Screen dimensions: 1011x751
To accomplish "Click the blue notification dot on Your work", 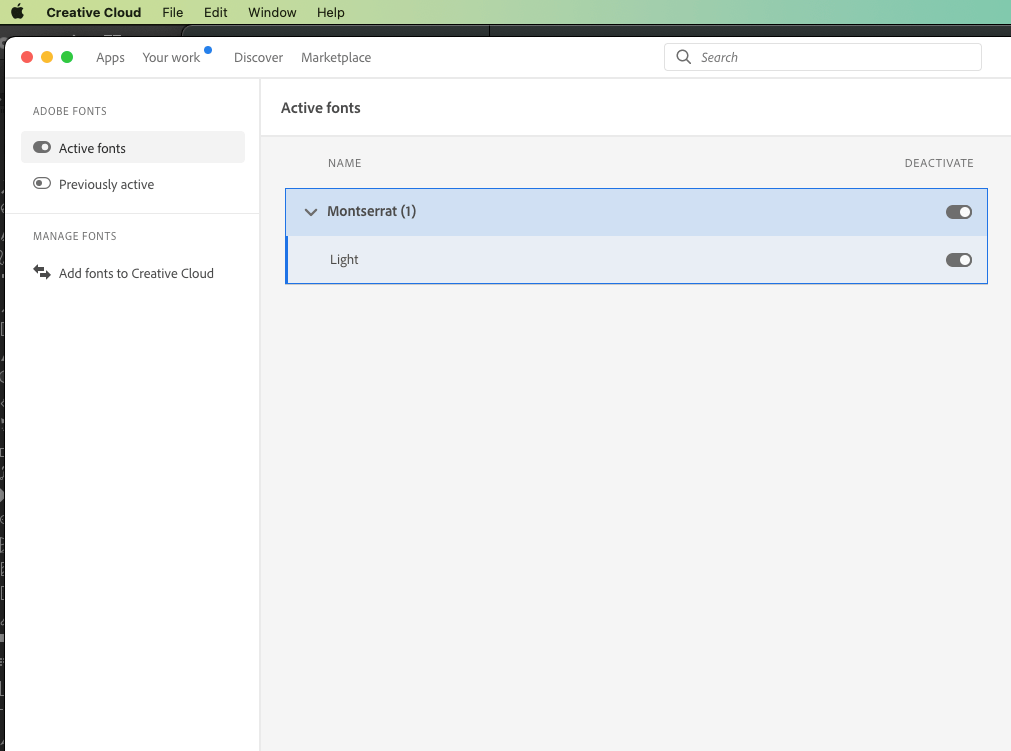I will tap(208, 50).
